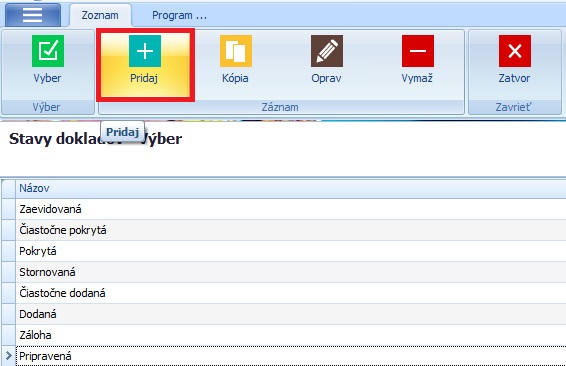Delete the record using Vymaž icon

[418, 51]
